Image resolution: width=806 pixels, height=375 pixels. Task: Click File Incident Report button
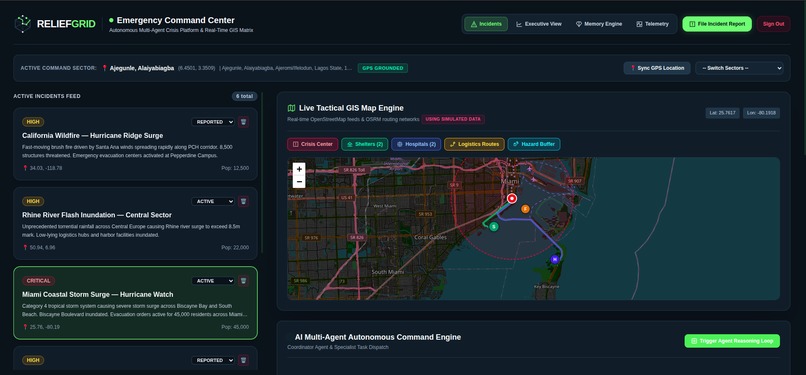pyautogui.click(x=717, y=24)
